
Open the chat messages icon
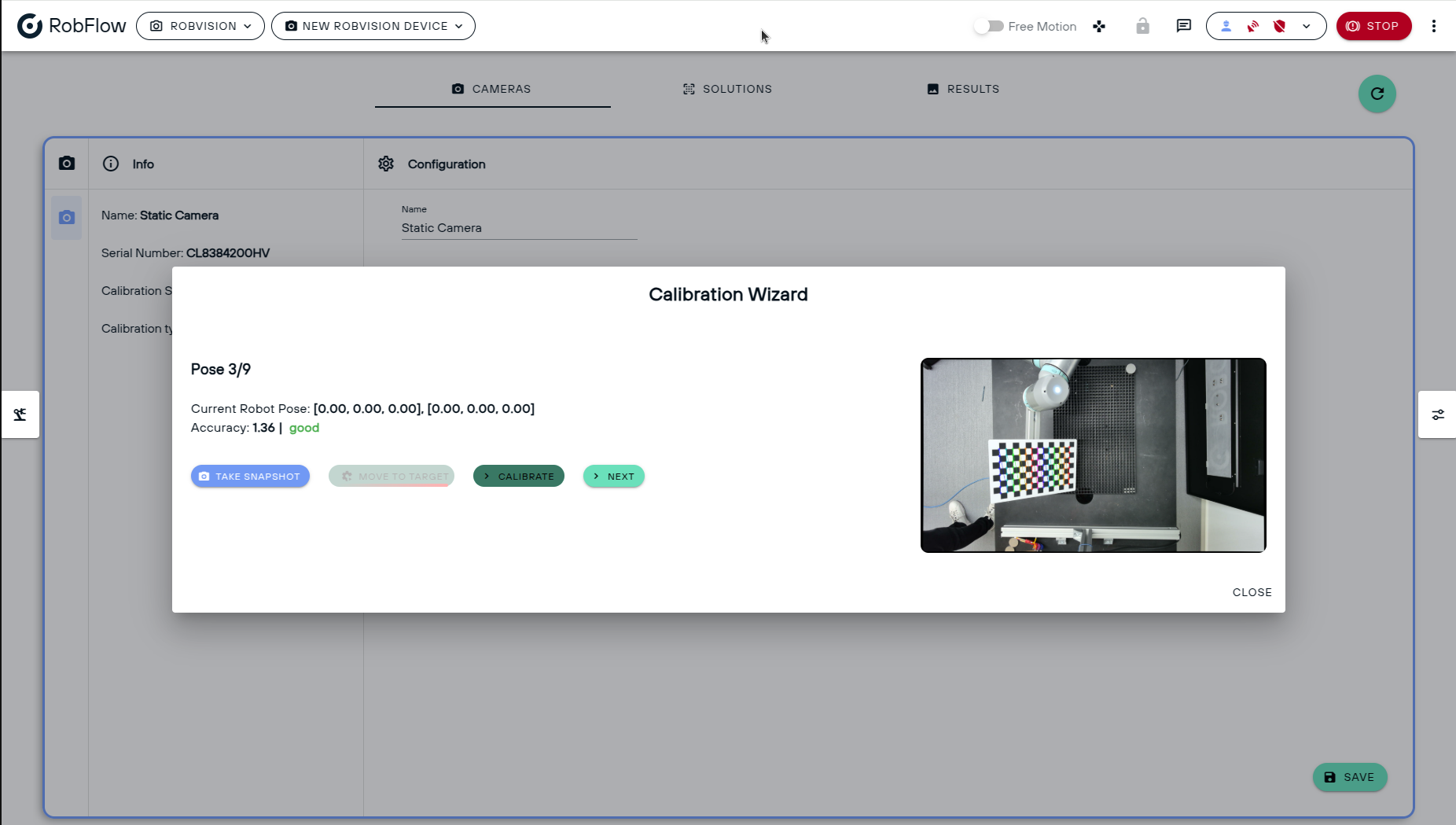pos(1183,26)
